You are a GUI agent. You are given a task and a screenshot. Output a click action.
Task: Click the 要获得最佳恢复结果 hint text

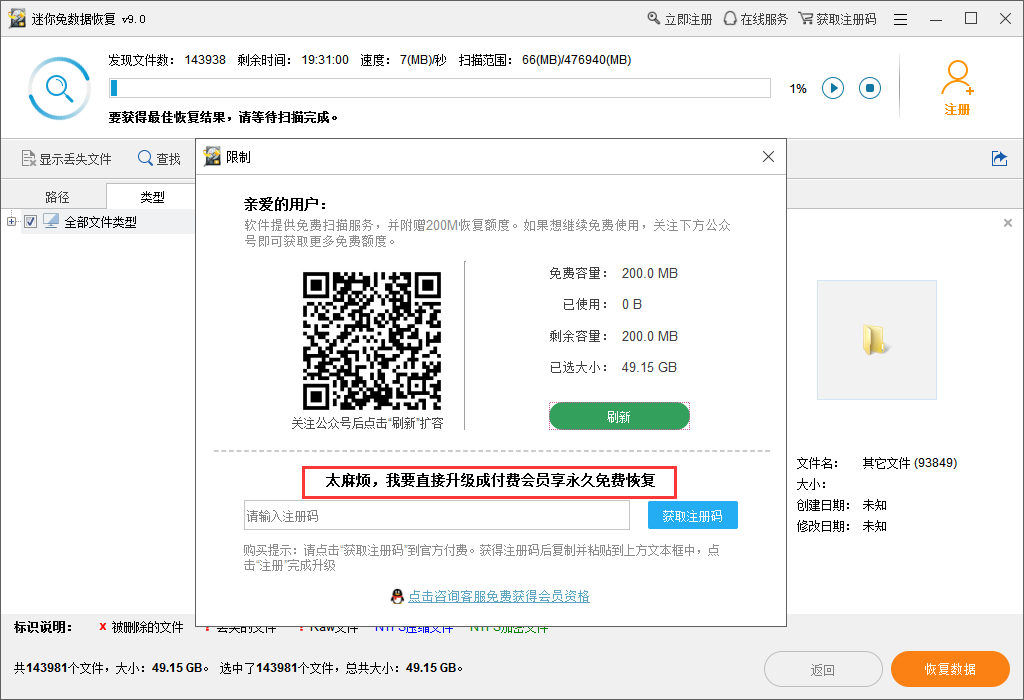223,118
